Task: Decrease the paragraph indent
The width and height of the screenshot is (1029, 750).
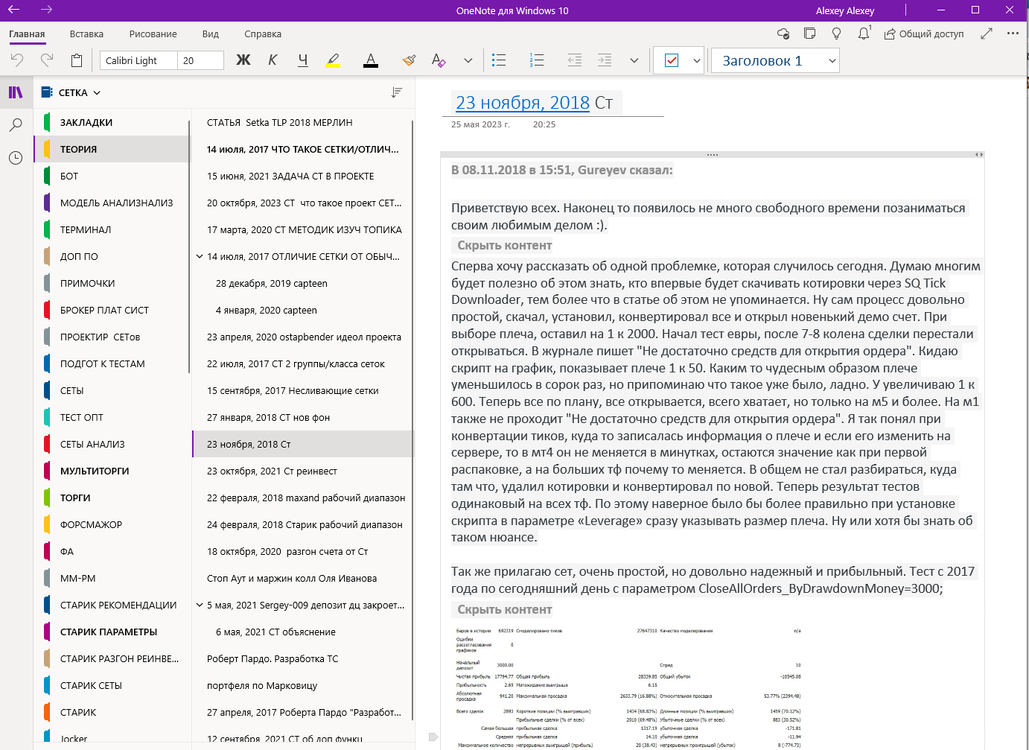Action: tap(574, 60)
